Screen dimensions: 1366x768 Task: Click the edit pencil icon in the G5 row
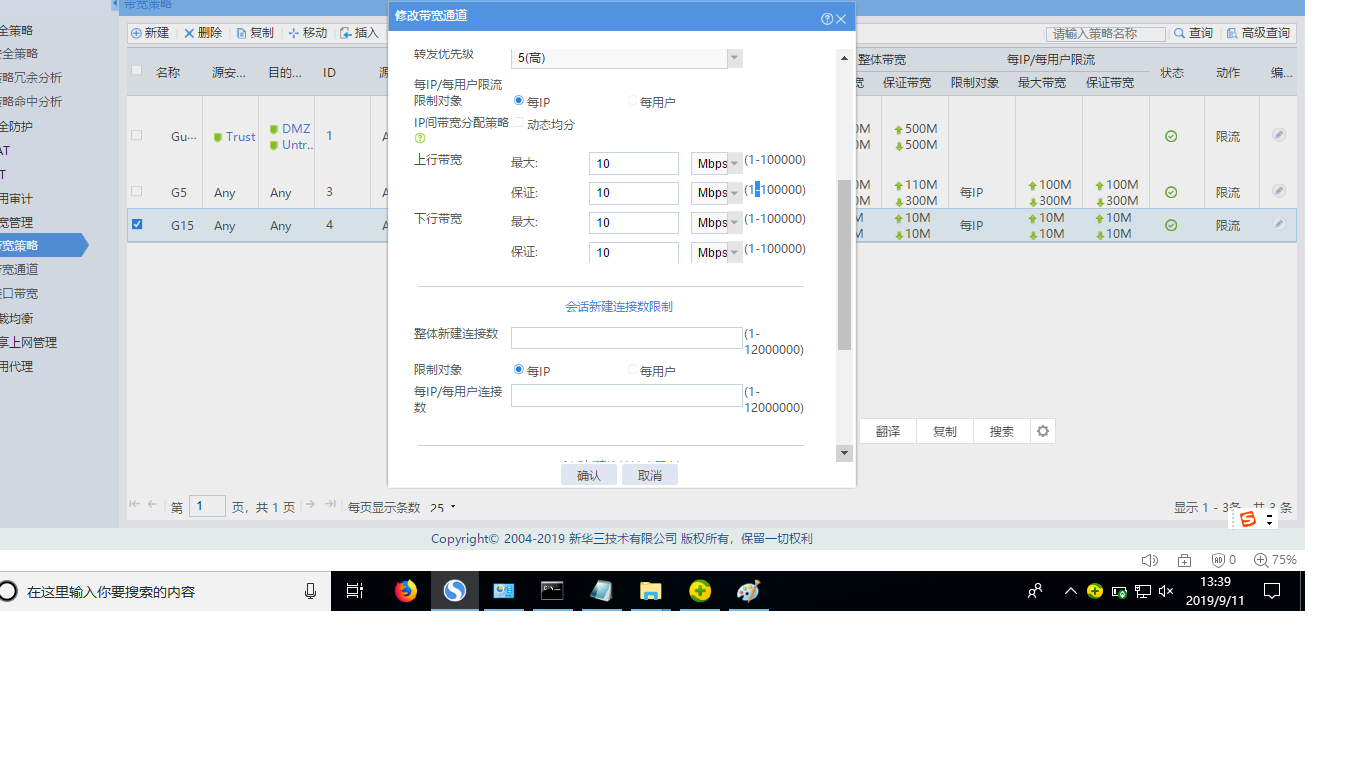click(1279, 191)
